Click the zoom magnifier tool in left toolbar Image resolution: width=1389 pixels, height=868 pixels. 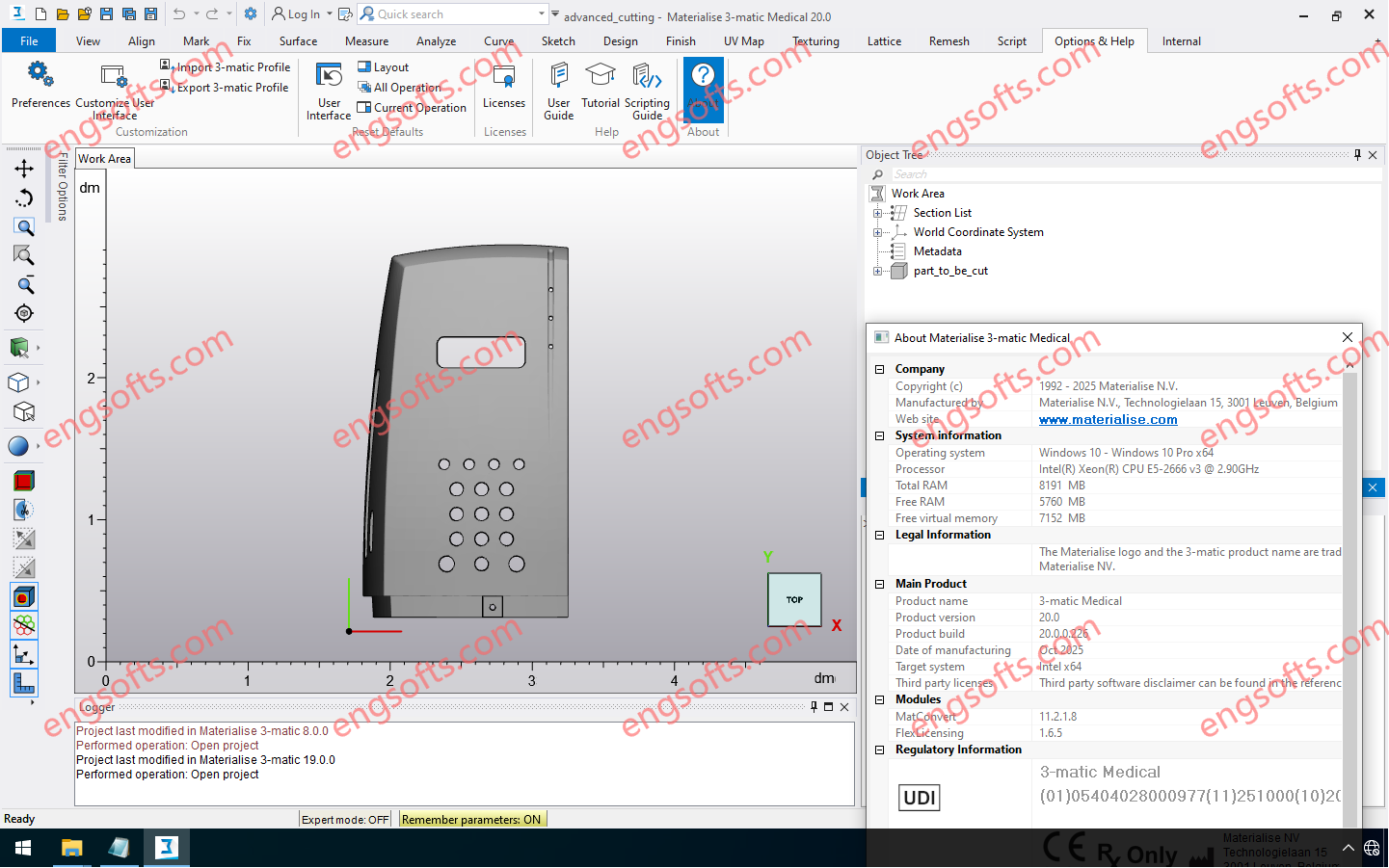24,227
